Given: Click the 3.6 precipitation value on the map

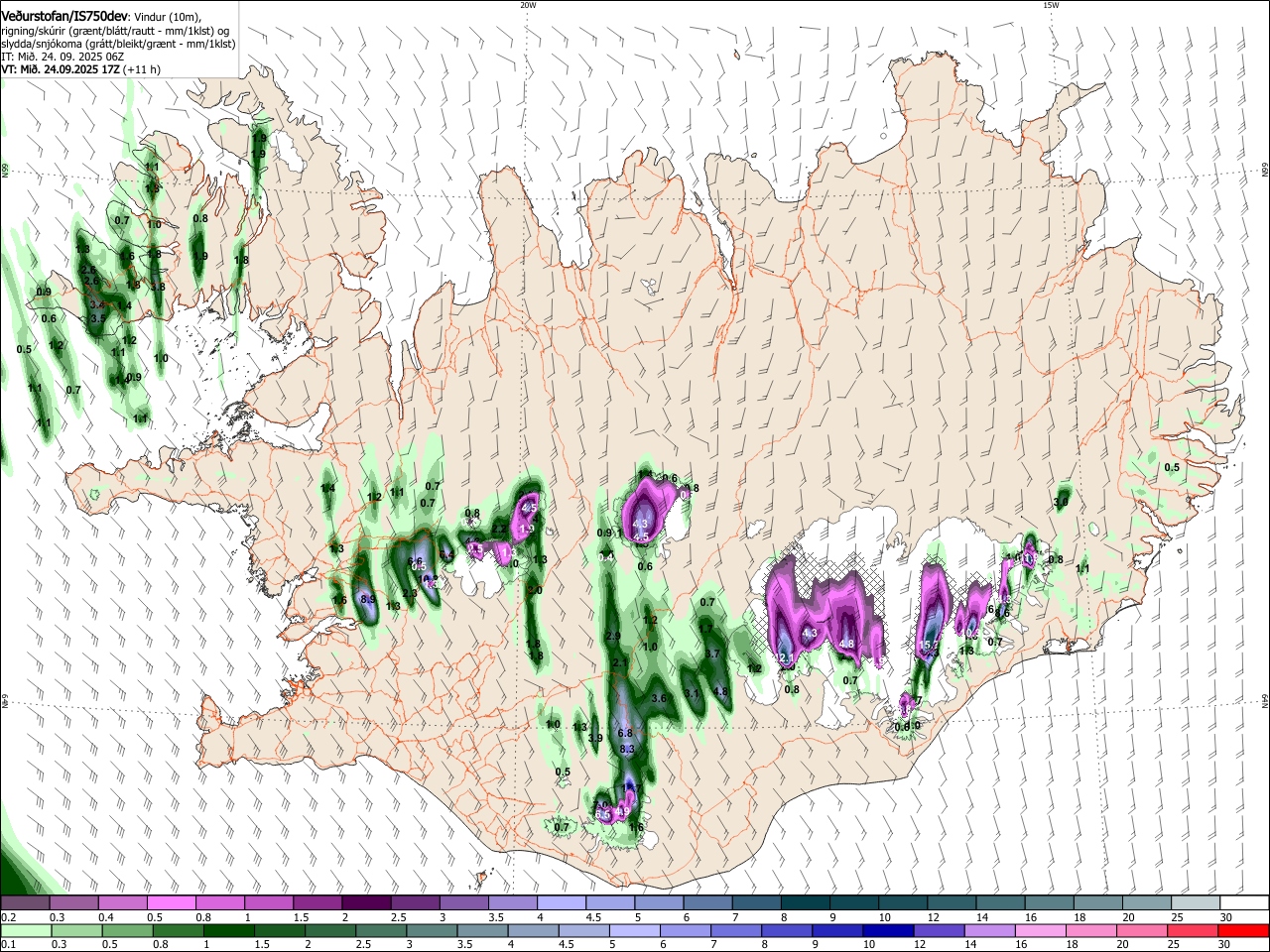Looking at the screenshot, I should click(658, 698).
